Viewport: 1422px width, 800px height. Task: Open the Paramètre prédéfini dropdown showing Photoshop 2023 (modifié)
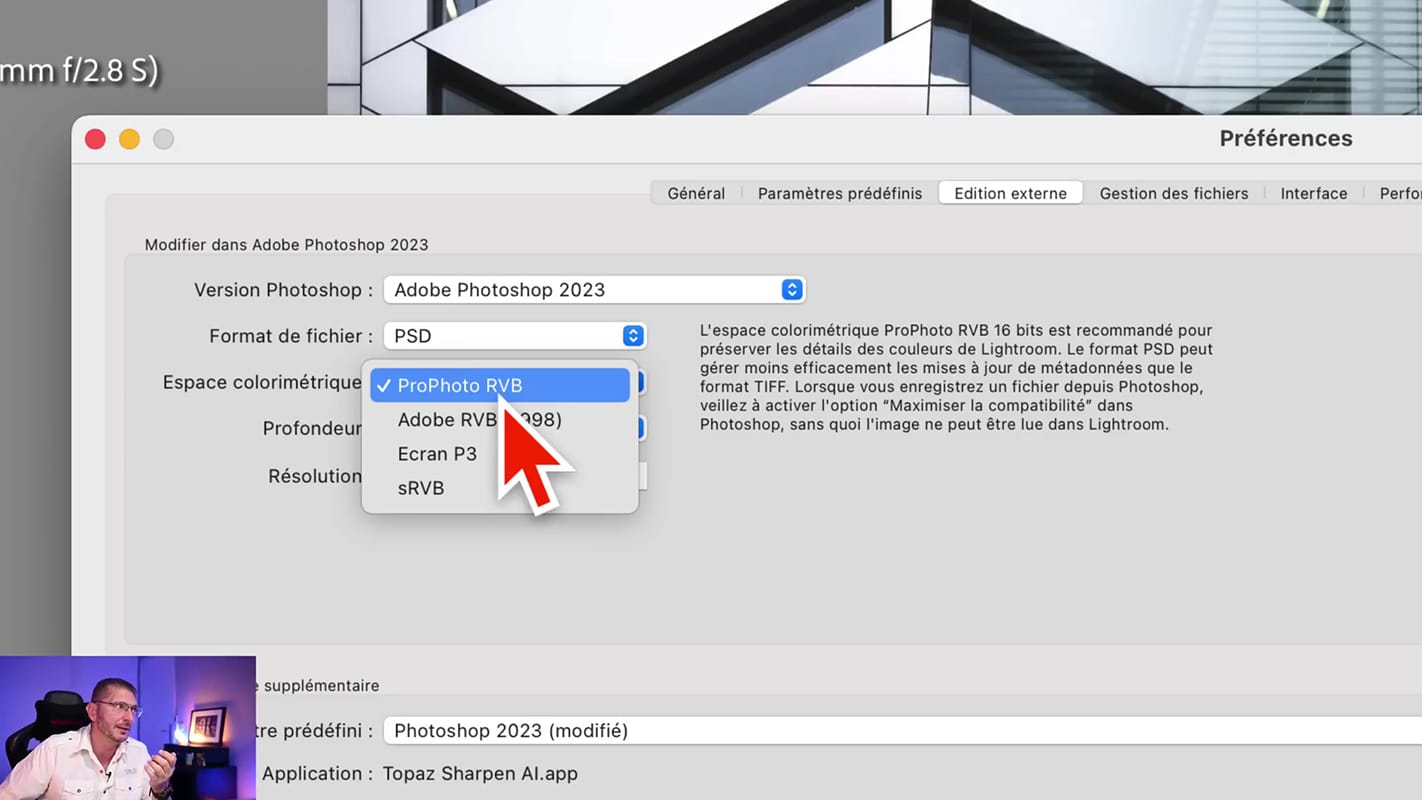pos(902,731)
